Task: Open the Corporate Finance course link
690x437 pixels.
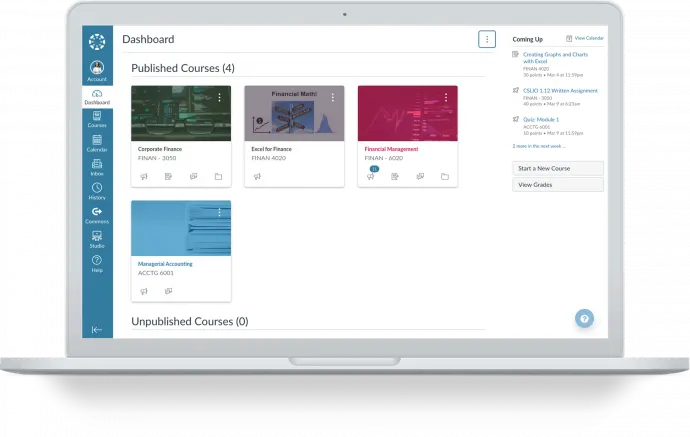Action: click(160, 149)
